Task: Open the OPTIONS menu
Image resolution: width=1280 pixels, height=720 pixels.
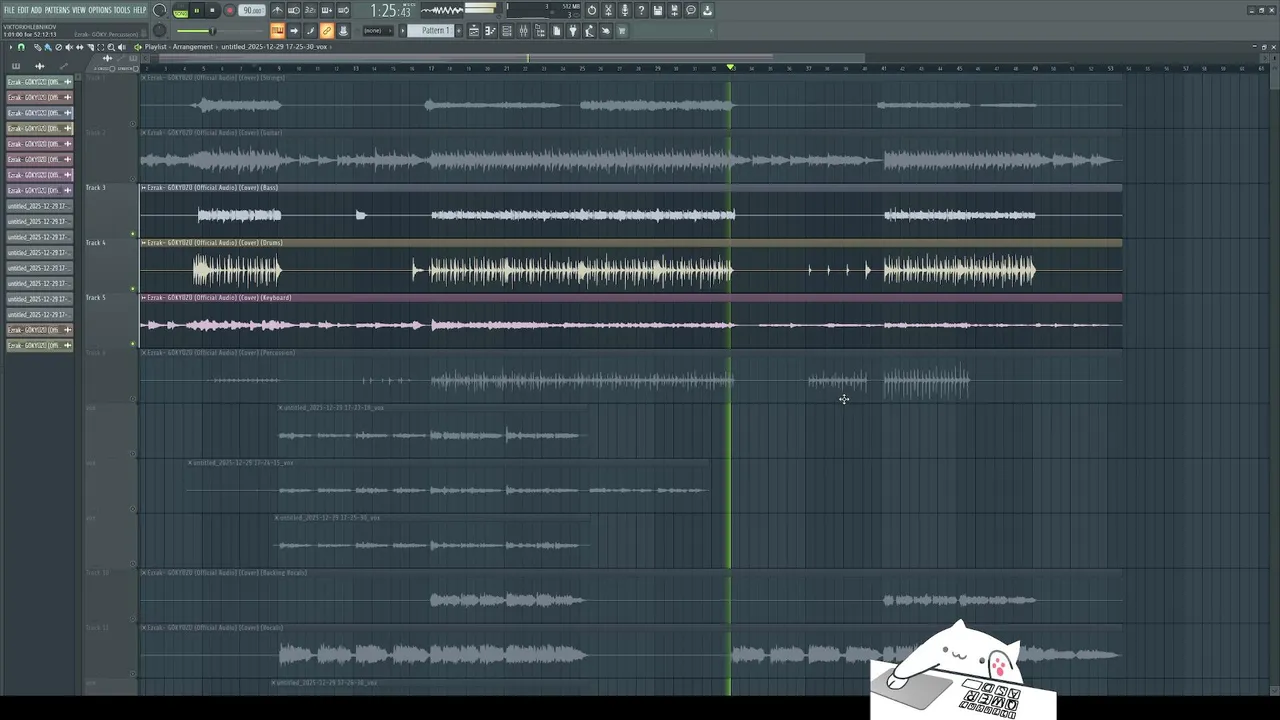Action: point(100,10)
